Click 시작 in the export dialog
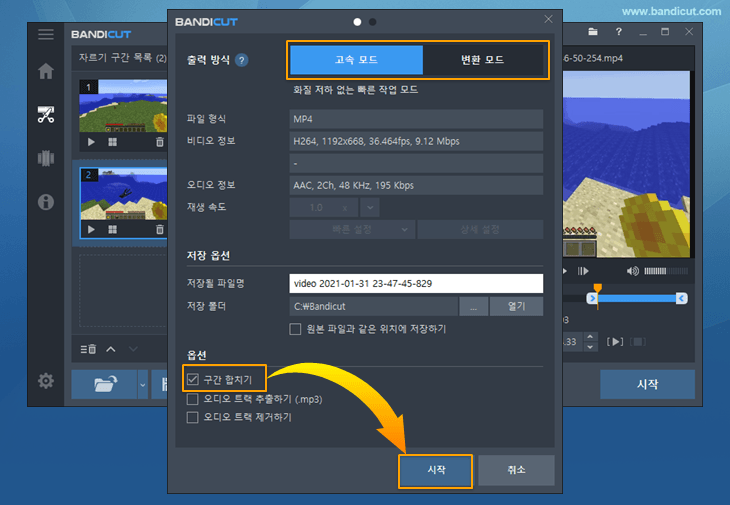 [436, 471]
